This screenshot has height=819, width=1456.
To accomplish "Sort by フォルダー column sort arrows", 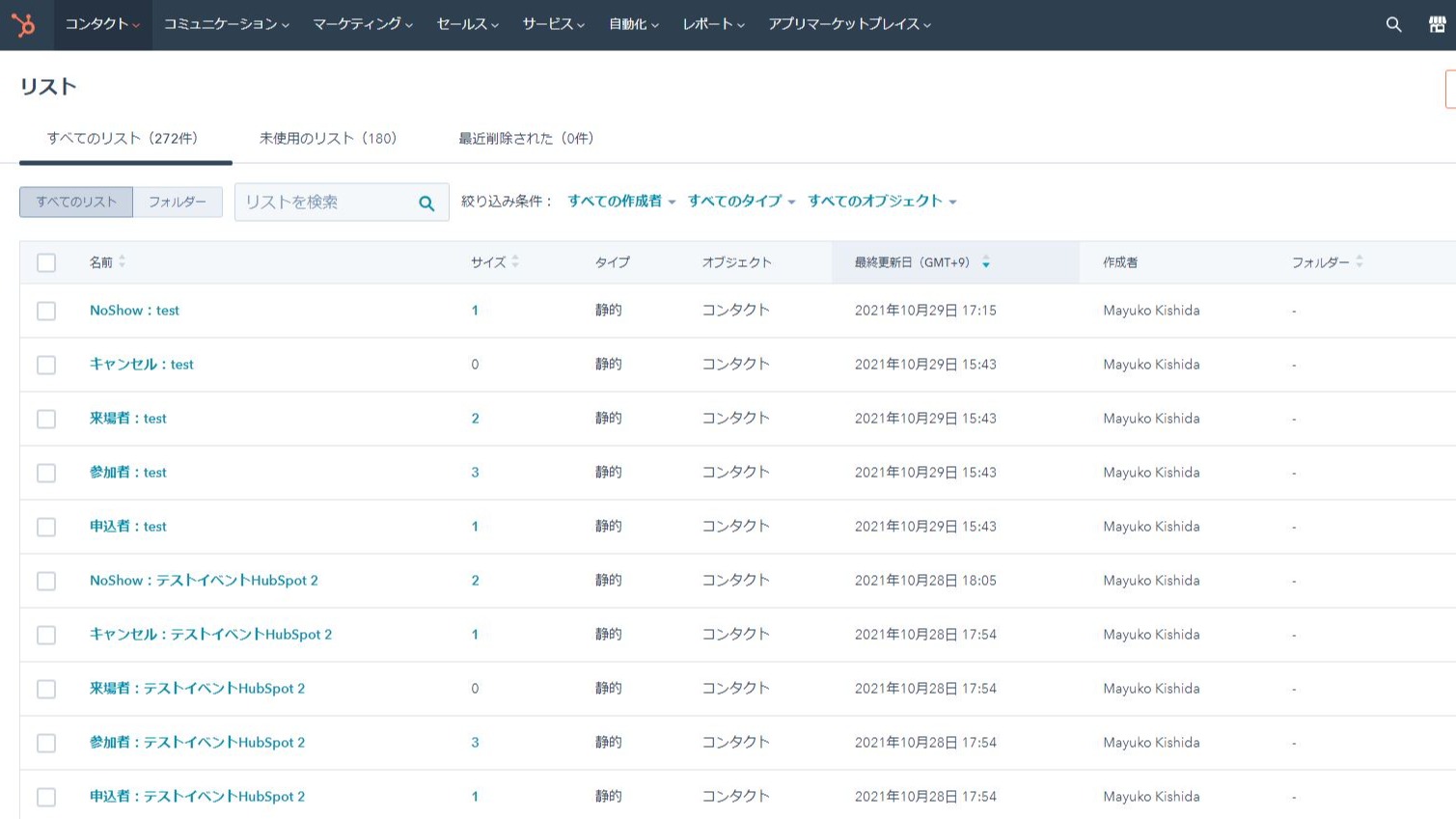I will pyautogui.click(x=1360, y=262).
